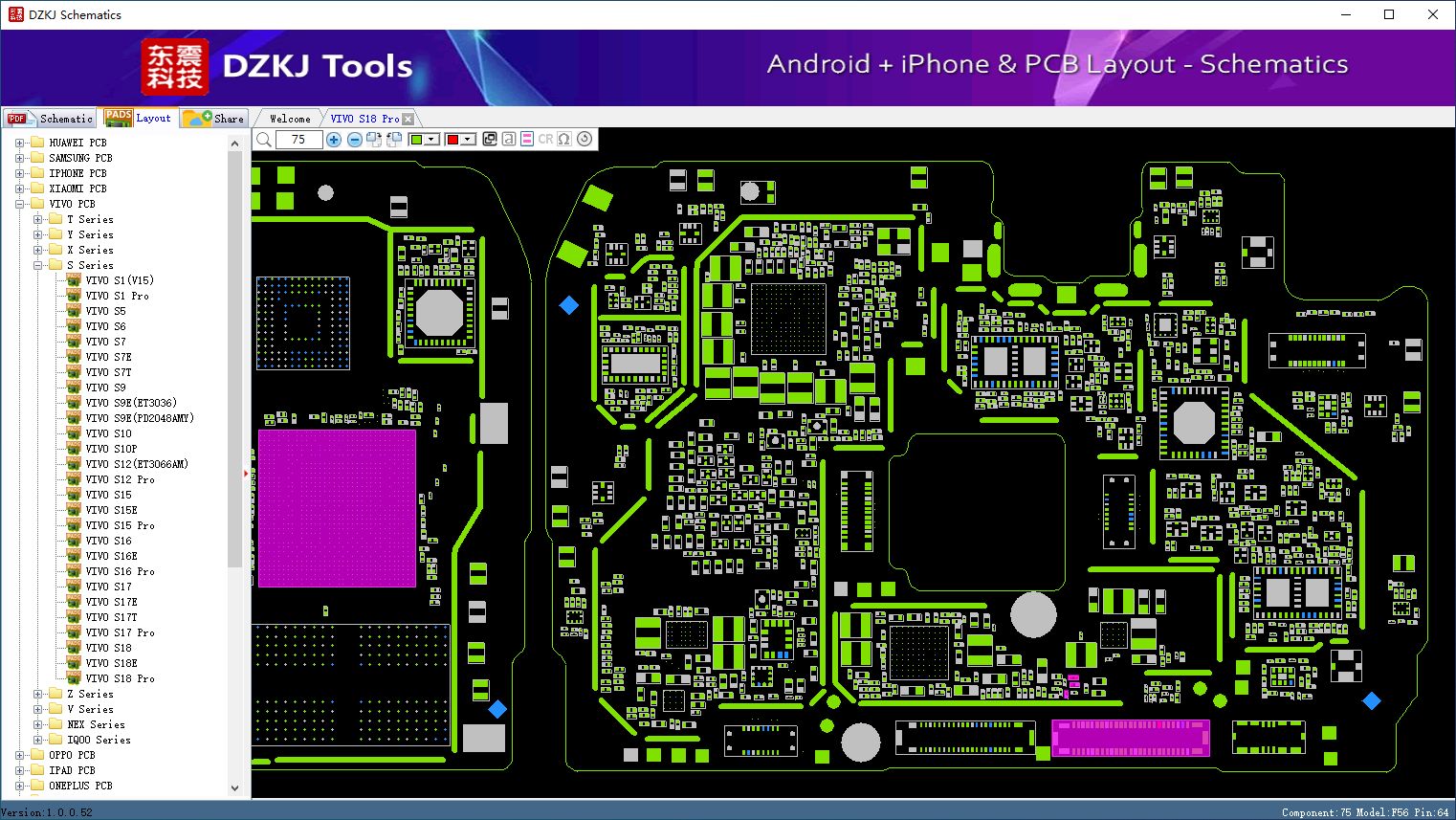Image resolution: width=1456 pixels, height=820 pixels.
Task: Select VIVO S18 Pro in tree
Action: pyautogui.click(x=120, y=678)
